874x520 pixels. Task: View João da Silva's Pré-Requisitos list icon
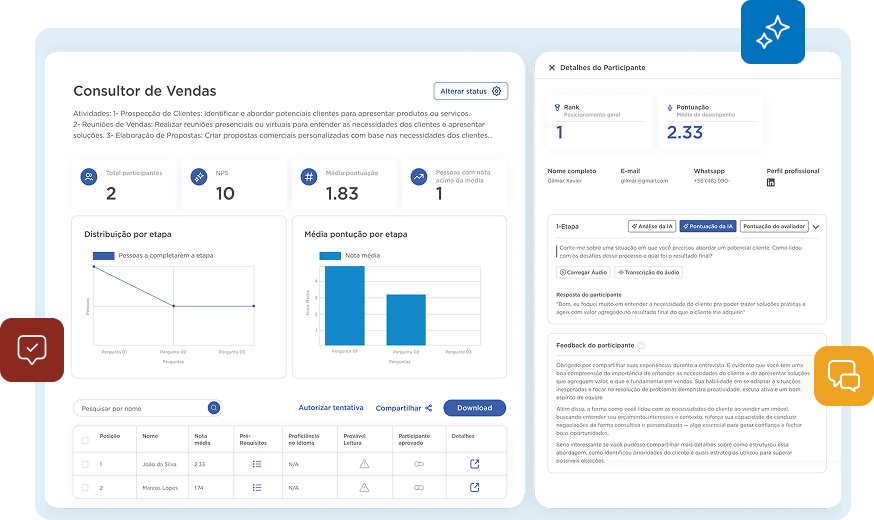[x=257, y=464]
